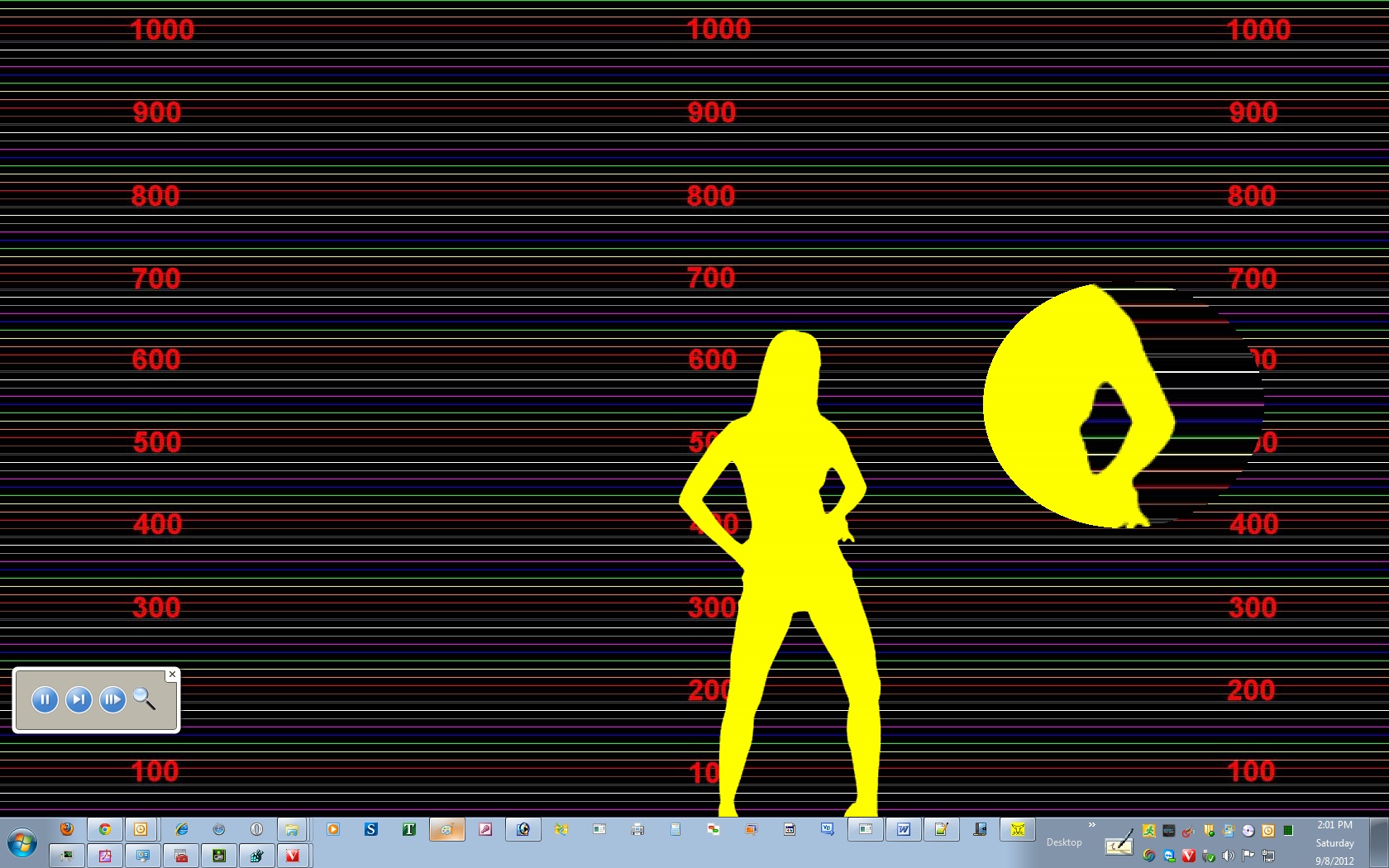1389x868 pixels.
Task: Open the volume speaker tray icon
Action: coord(1229,856)
